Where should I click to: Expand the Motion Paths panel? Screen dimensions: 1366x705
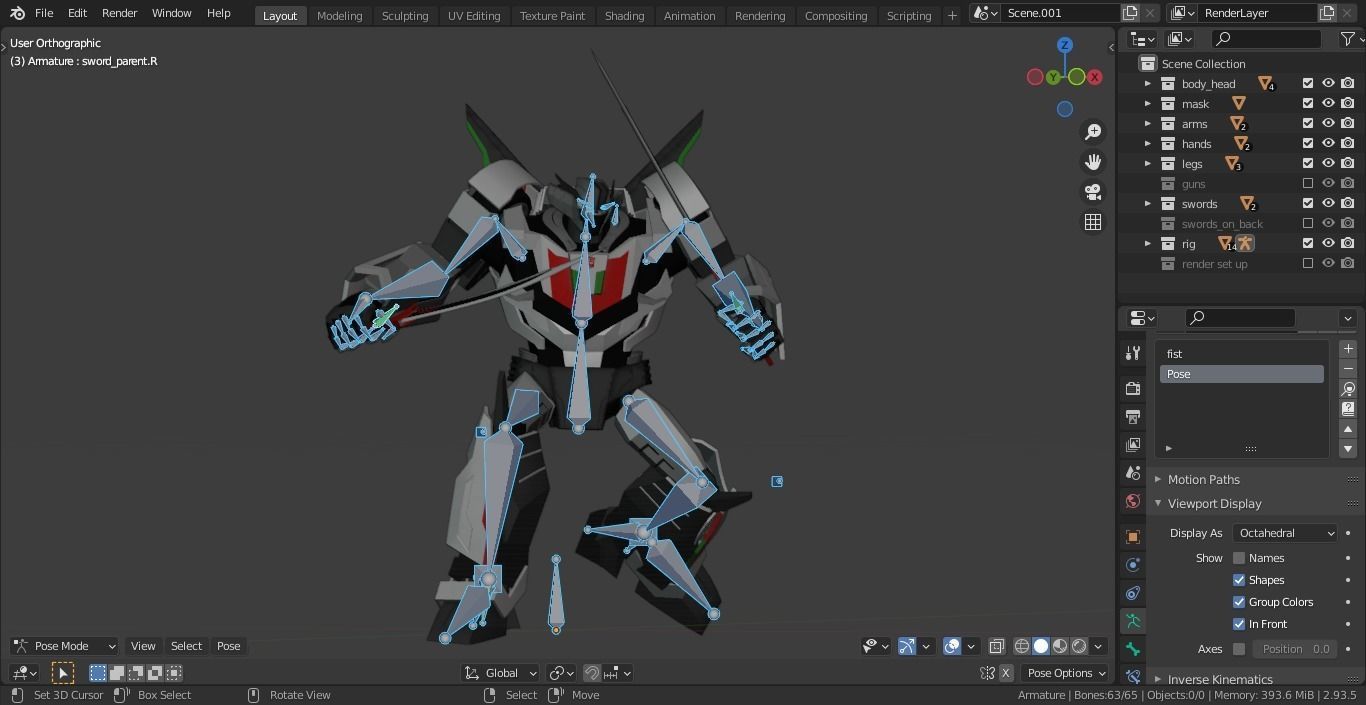(1204, 479)
